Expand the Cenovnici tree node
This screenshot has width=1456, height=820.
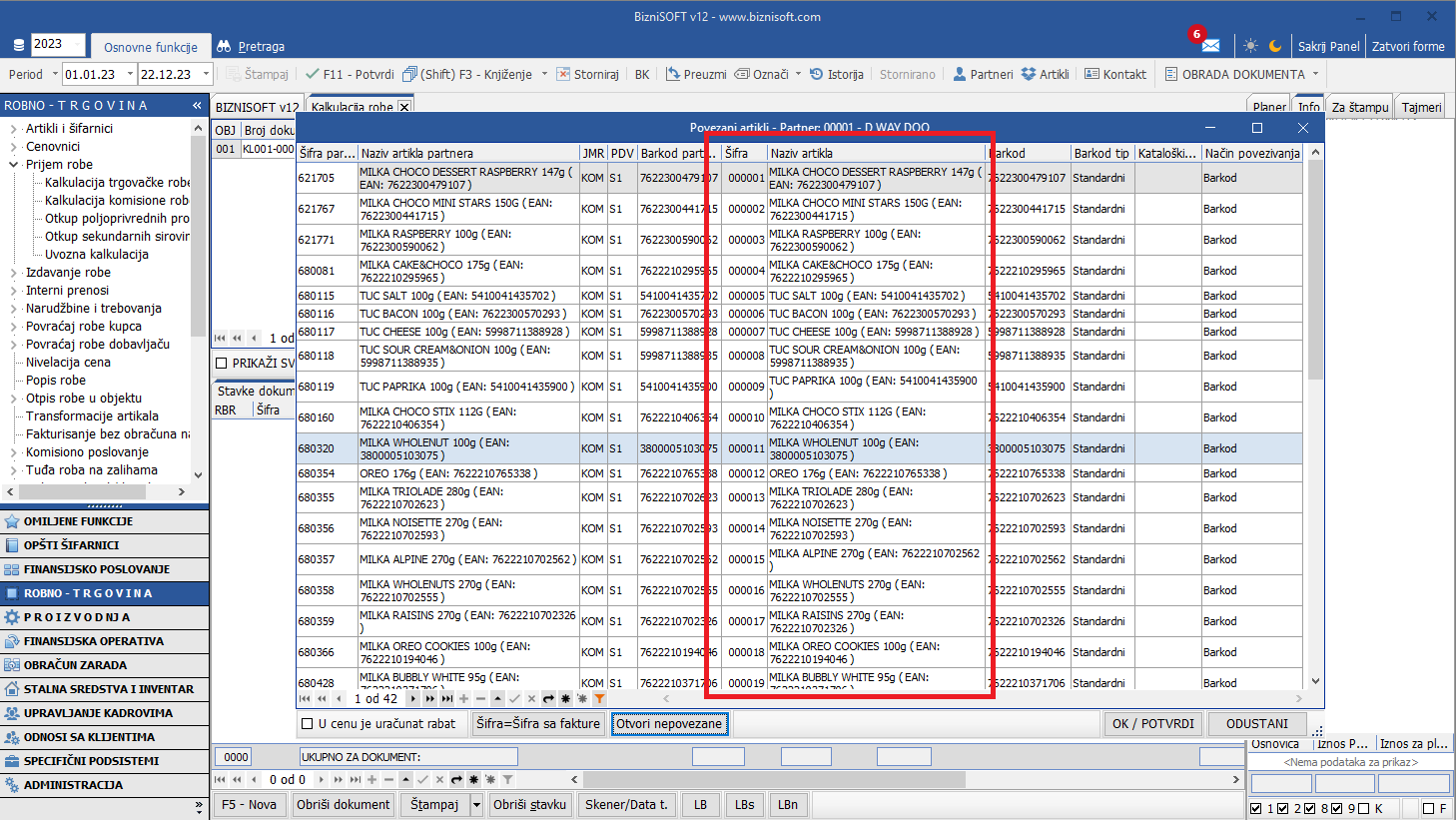[14, 147]
